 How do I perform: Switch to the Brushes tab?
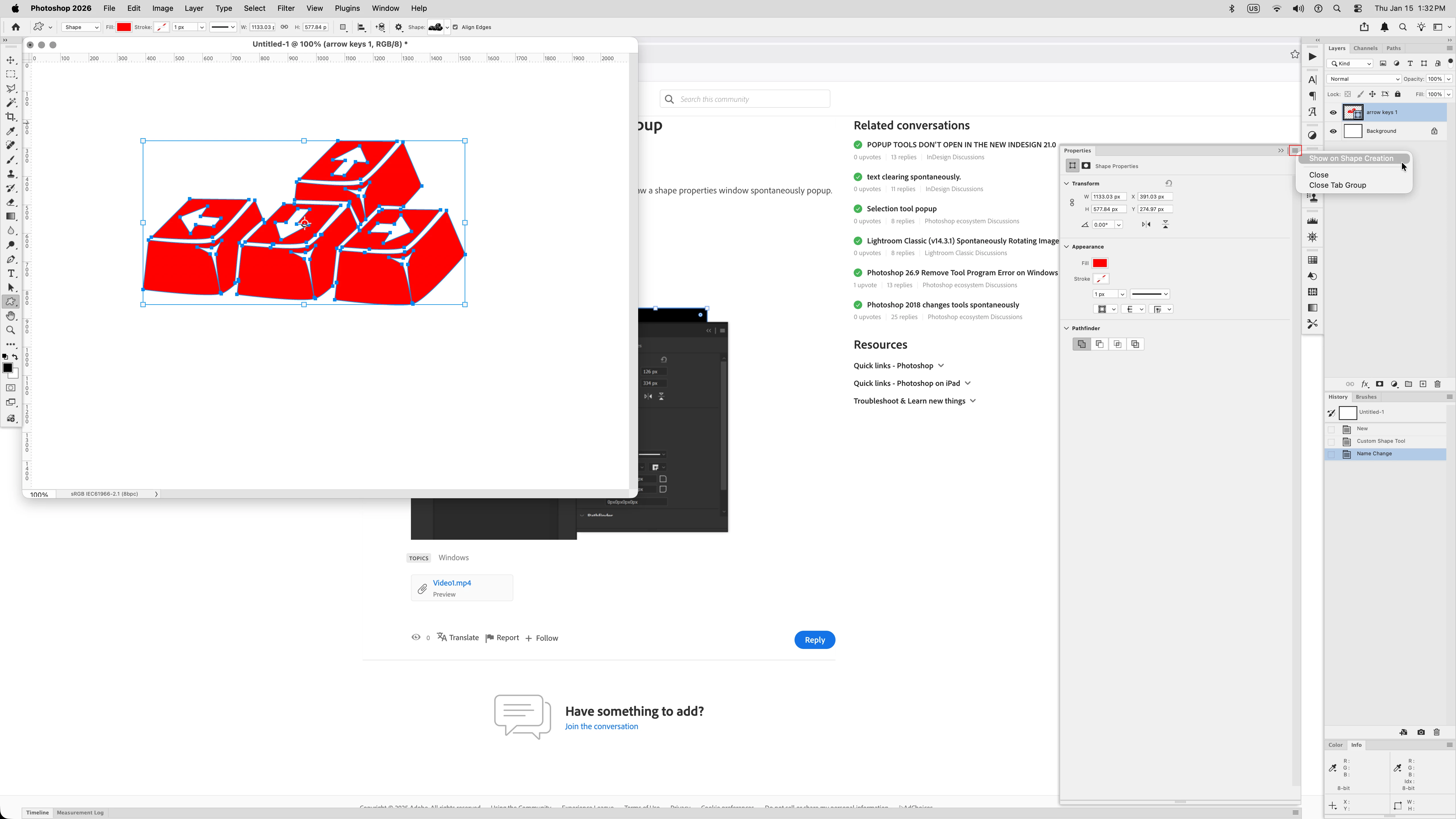point(1366,397)
